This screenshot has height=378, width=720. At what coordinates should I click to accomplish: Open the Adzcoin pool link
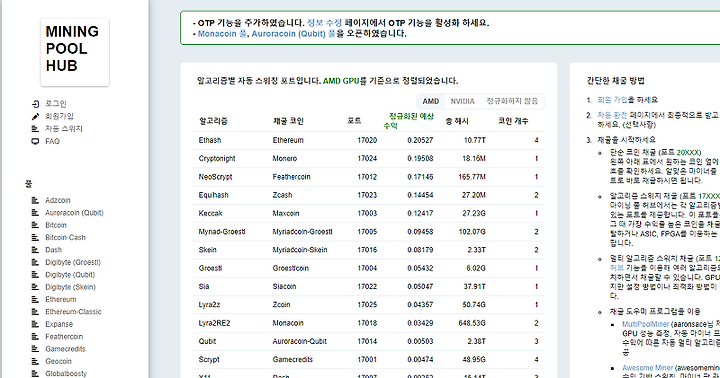click(x=58, y=200)
